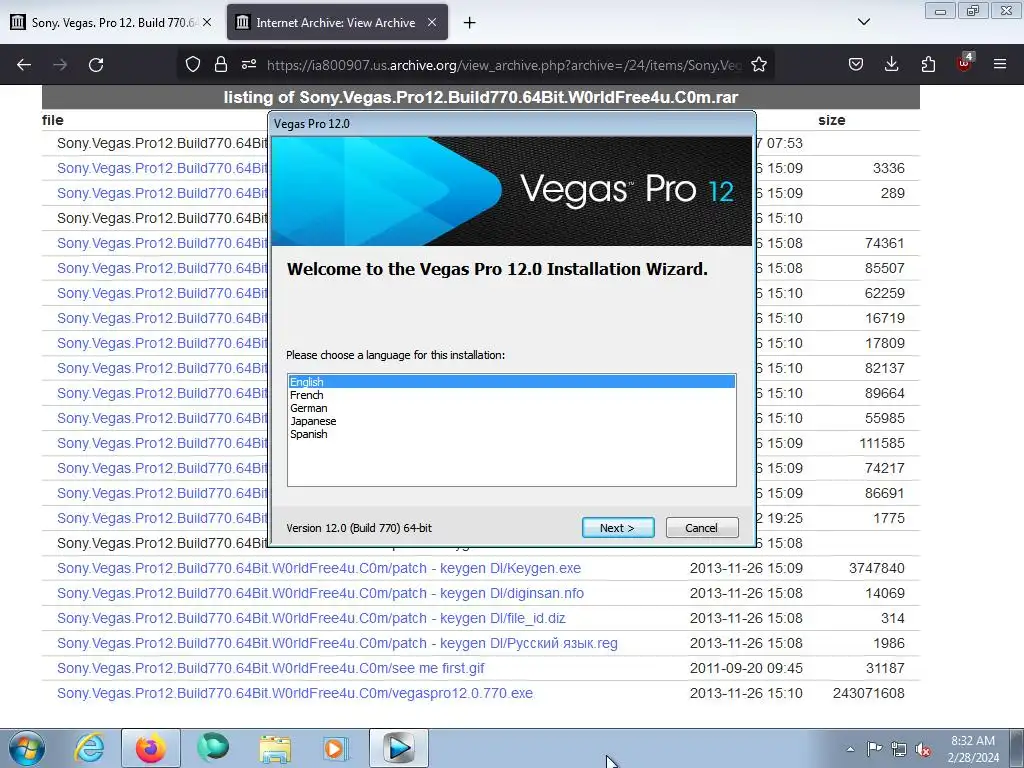Viewport: 1024px width, 768px height.
Task: Open the green globe taskbar app
Action: click(213, 748)
